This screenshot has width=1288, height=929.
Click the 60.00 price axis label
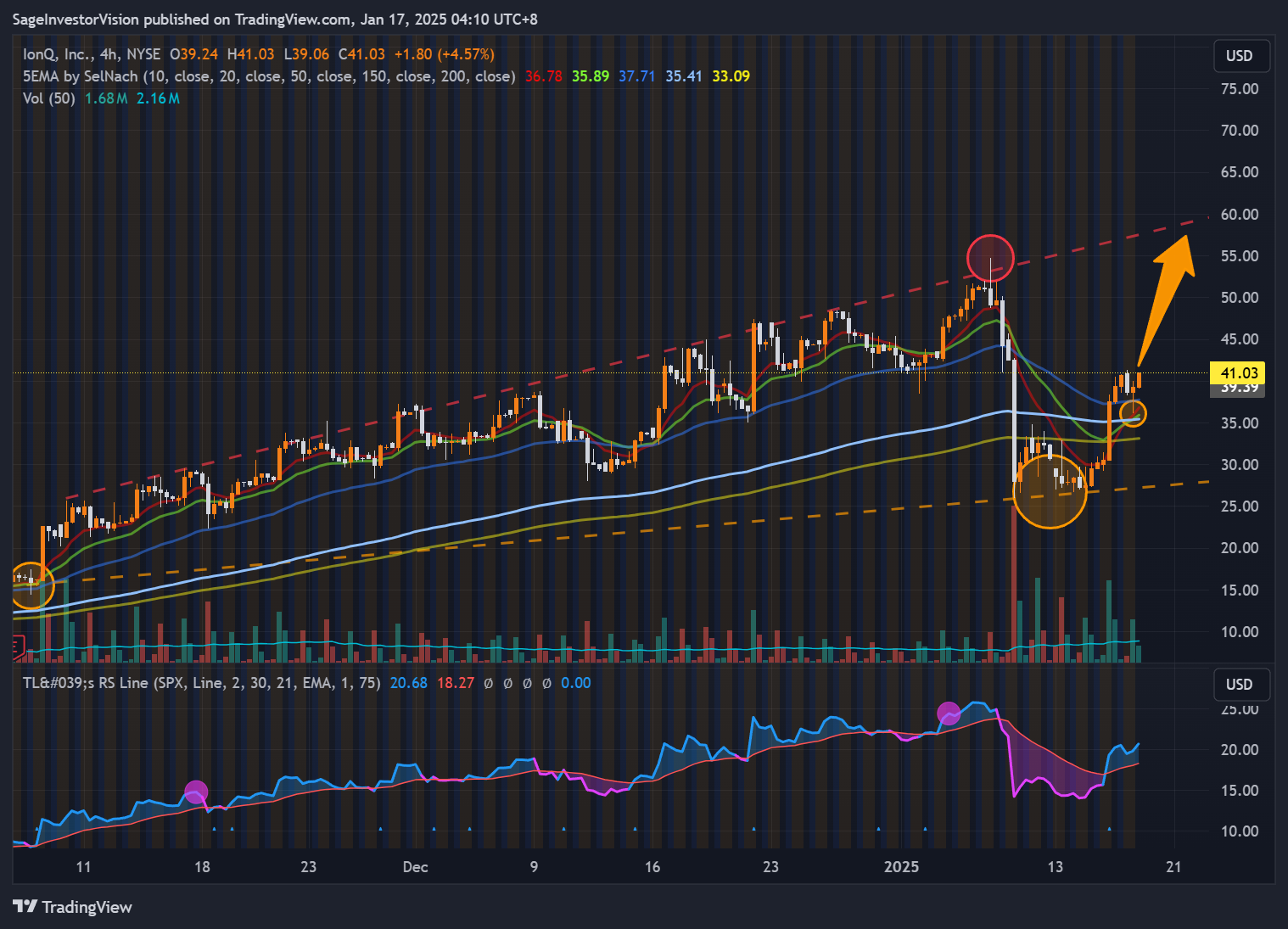1239,215
